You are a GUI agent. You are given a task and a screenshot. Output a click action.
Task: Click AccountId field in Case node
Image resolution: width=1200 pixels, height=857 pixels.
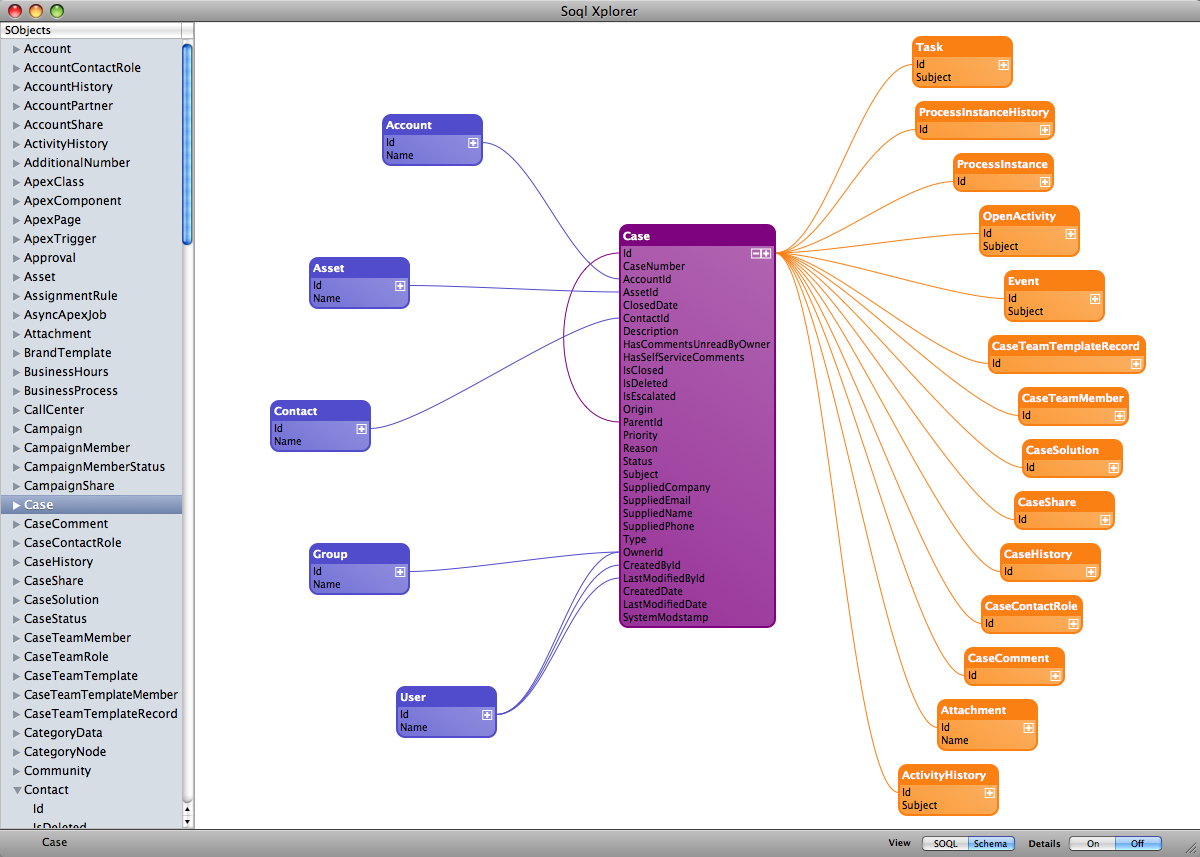(x=647, y=280)
